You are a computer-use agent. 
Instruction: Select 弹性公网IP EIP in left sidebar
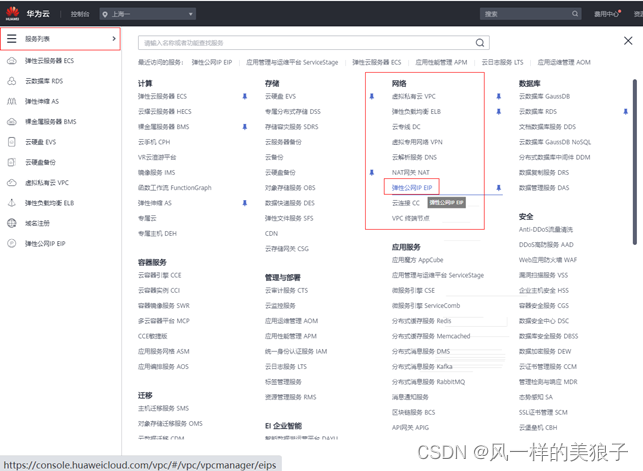pos(45,243)
